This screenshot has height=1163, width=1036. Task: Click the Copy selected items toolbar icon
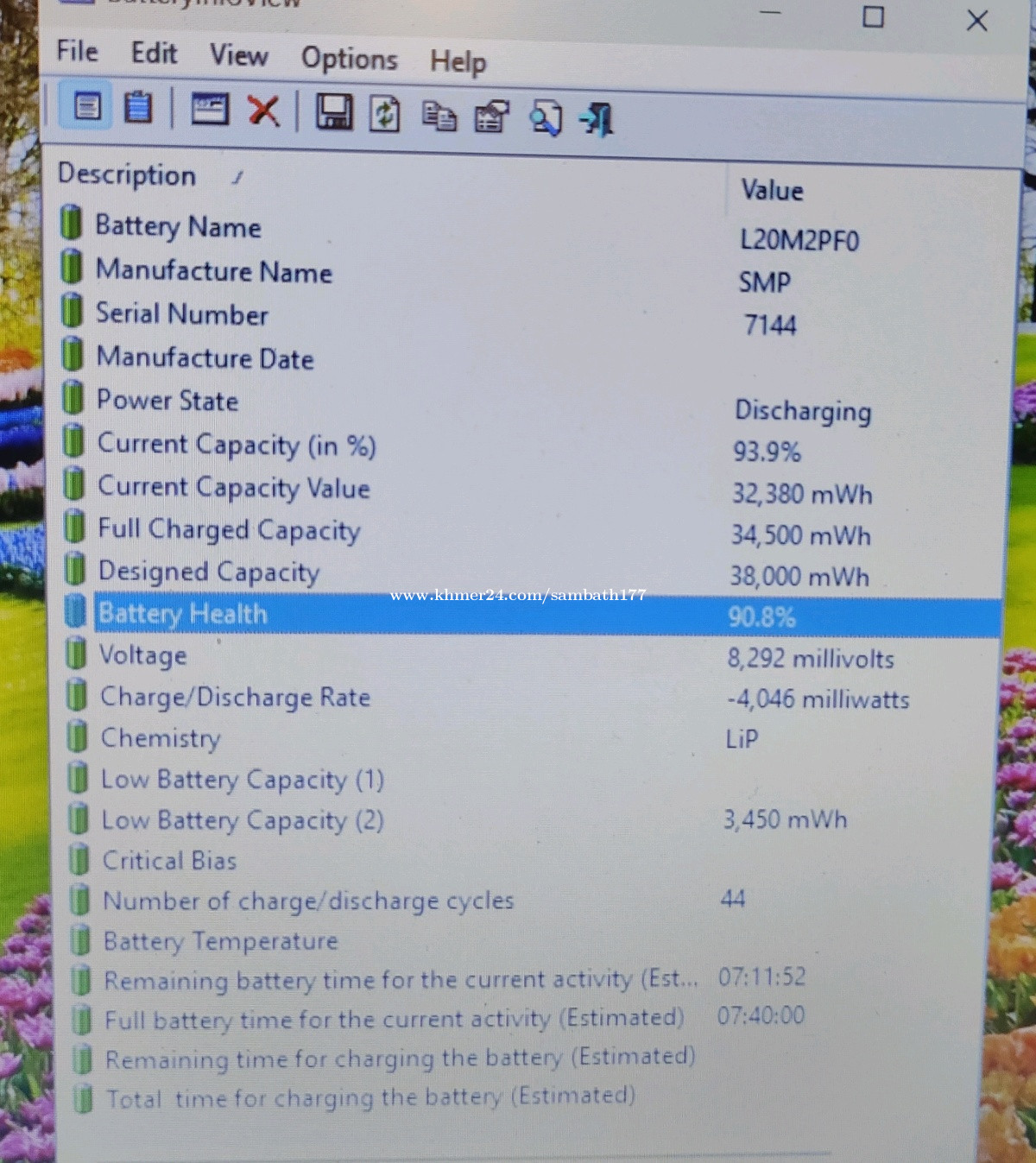(x=439, y=116)
